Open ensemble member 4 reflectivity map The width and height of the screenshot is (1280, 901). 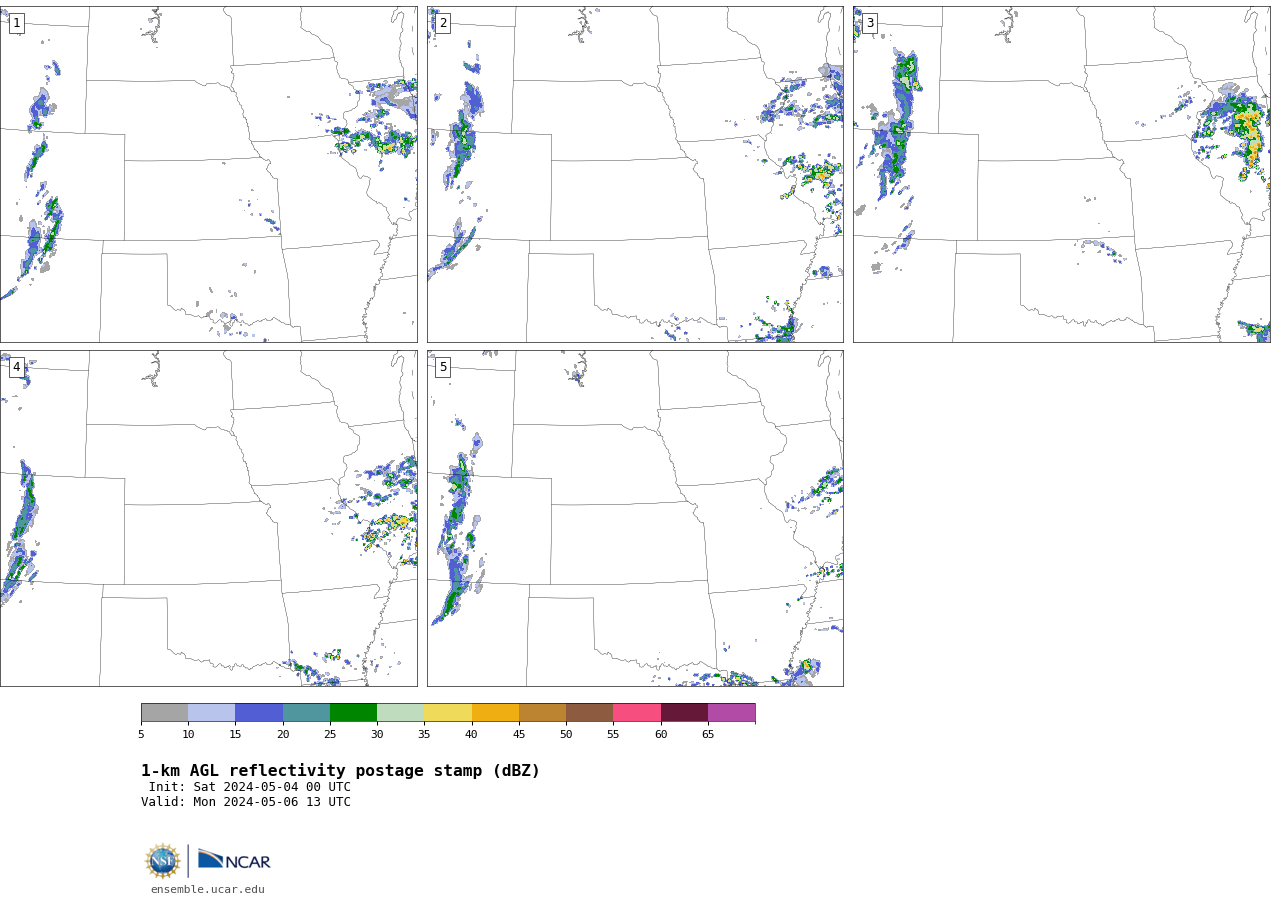(x=208, y=518)
